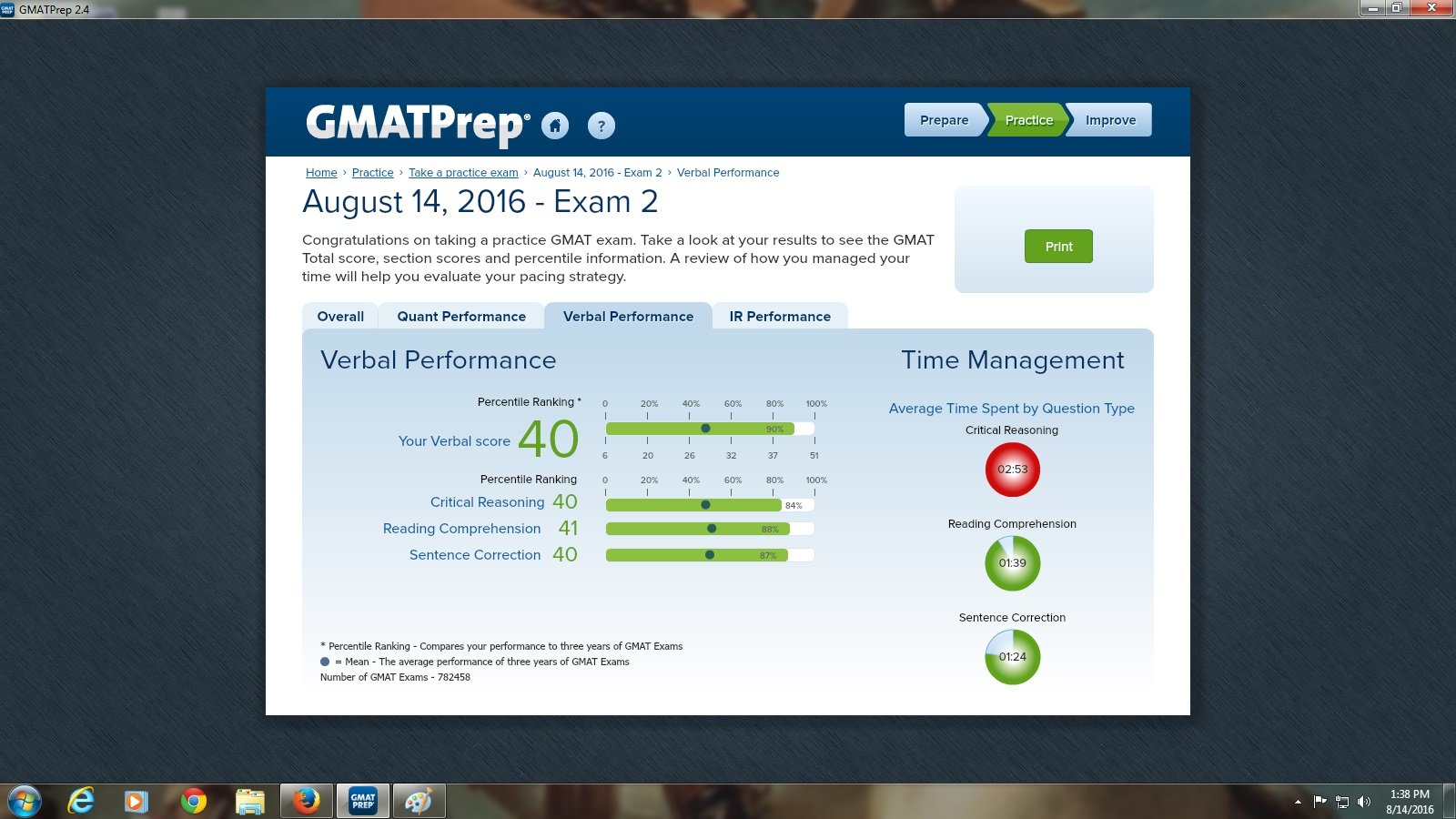Image resolution: width=1456 pixels, height=819 pixels.
Task: Open Firefox from the taskbar
Action: [x=306, y=801]
